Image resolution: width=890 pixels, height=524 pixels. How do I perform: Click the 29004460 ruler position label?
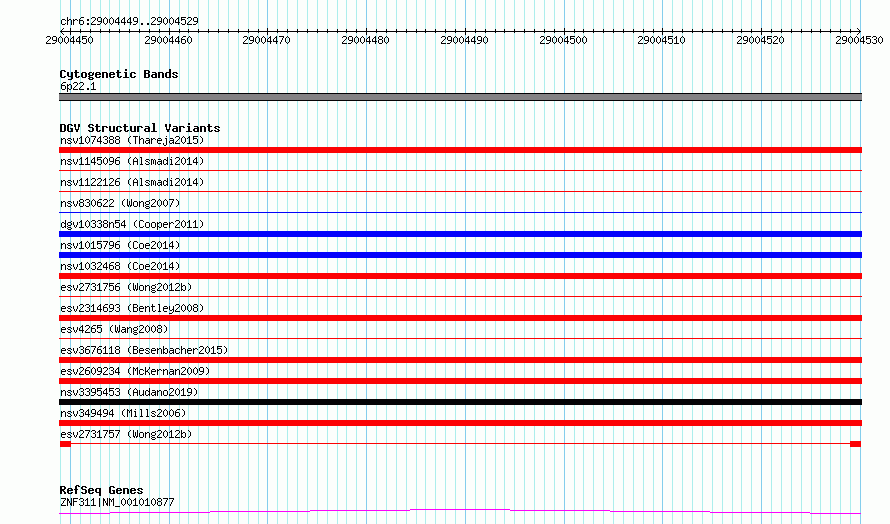click(x=169, y=40)
